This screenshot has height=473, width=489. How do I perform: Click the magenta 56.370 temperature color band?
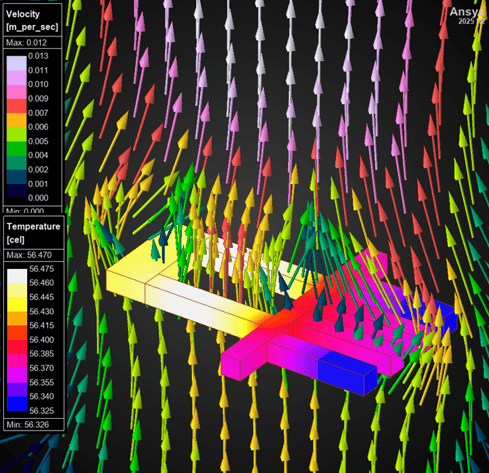coord(17,361)
